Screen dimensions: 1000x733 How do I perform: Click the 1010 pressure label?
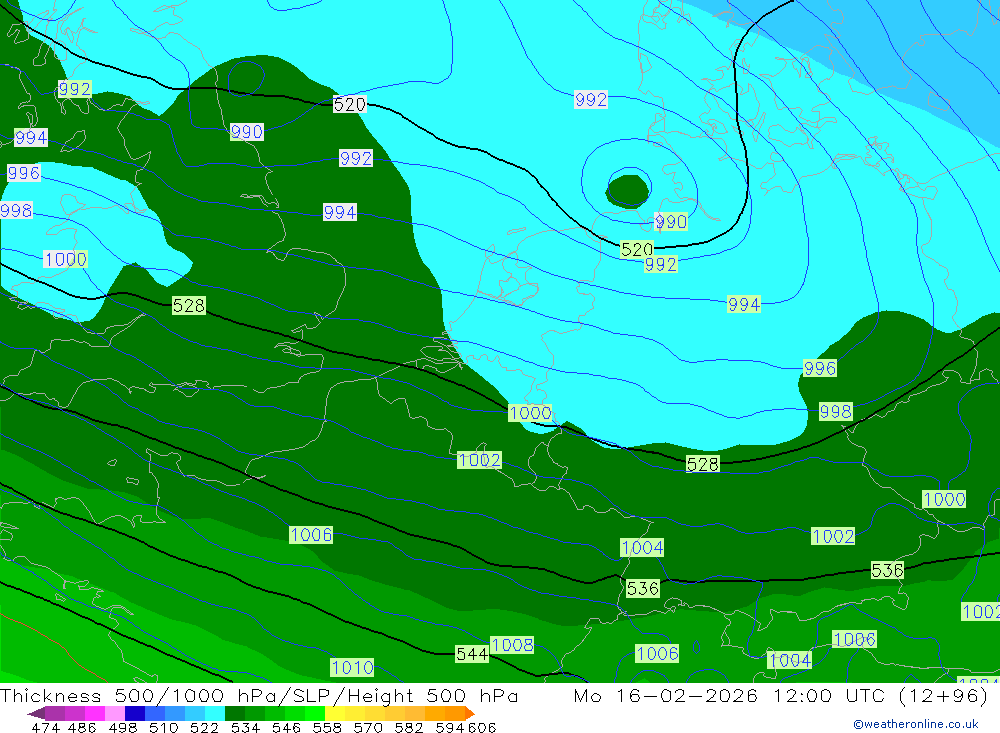coord(352,667)
